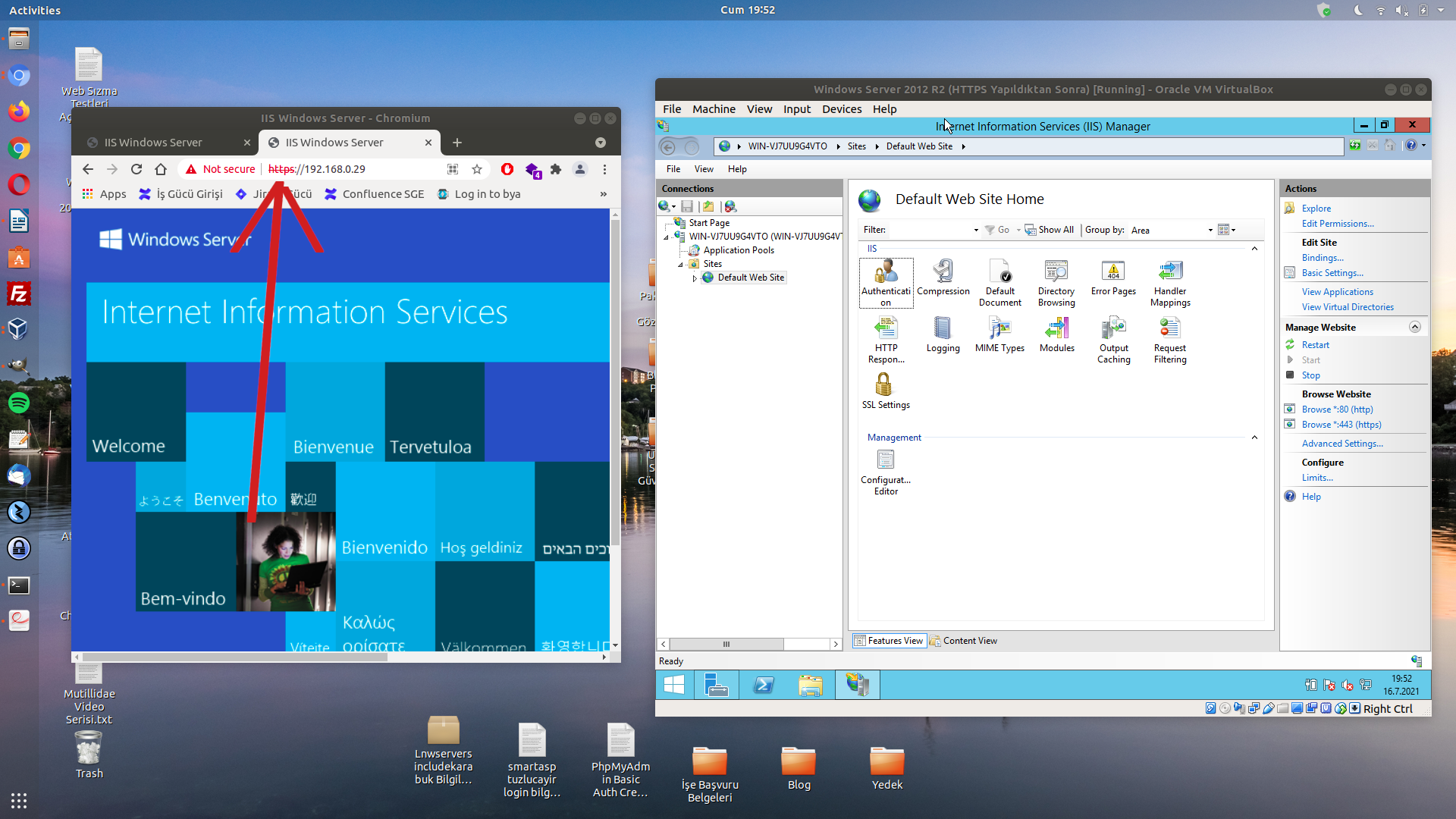Viewport: 1456px width, 819px height.
Task: Switch to Features View tab
Action: tap(889, 641)
